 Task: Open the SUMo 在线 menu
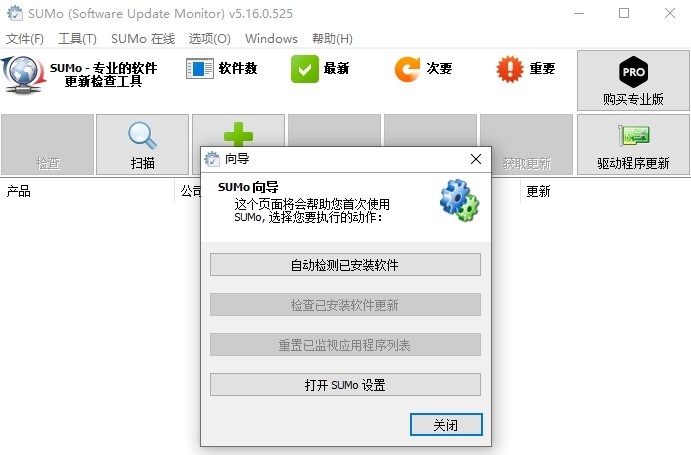pos(143,39)
